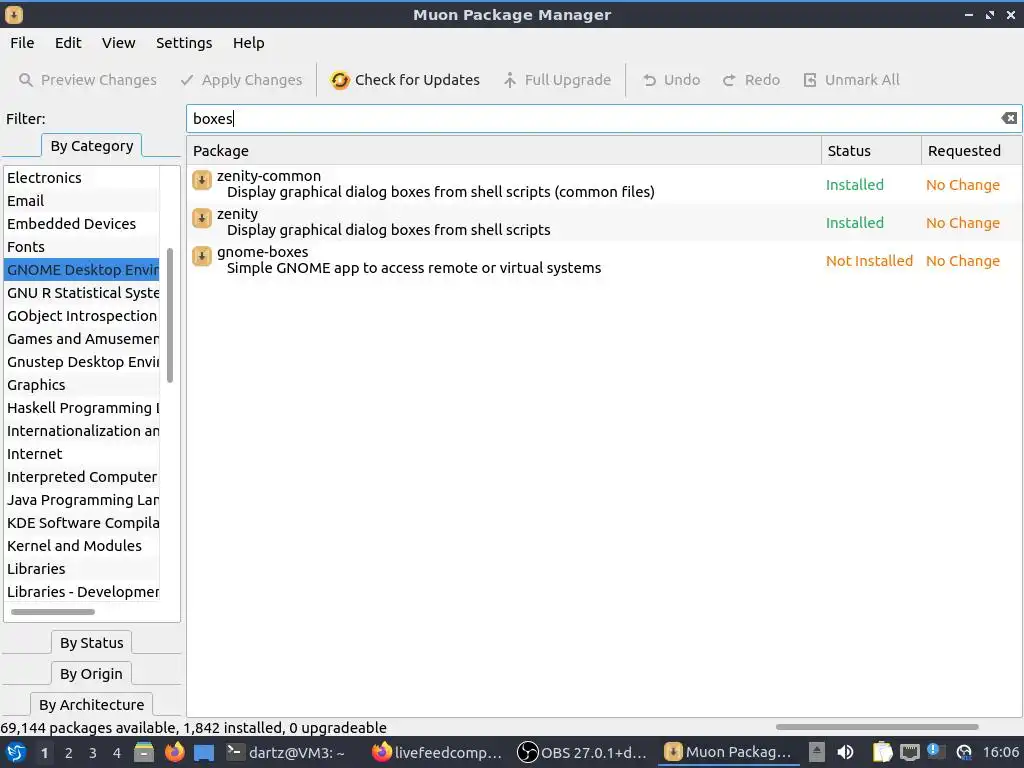Select the GNOME Desktop Environment category
The image size is (1024, 768).
pyautogui.click(x=82, y=270)
